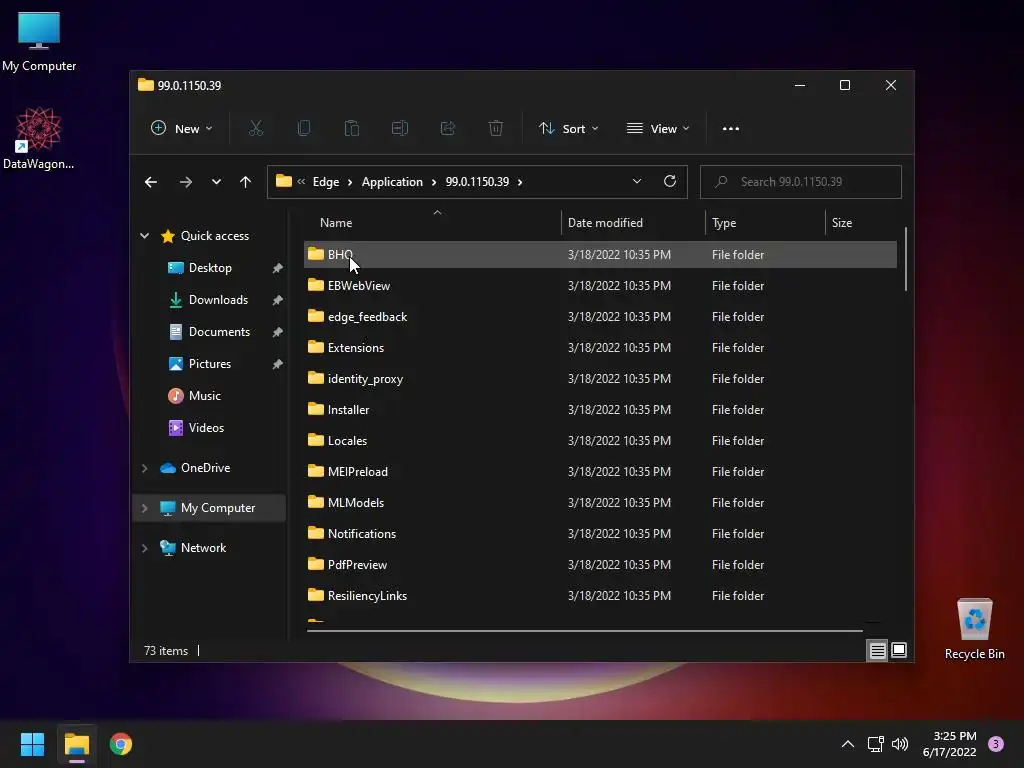Switch to details view layout icon
This screenshot has width=1024, height=768.
877,650
